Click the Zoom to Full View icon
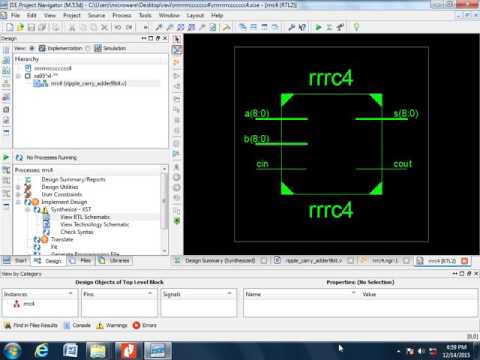The image size is (480, 360). (x=180, y=27)
